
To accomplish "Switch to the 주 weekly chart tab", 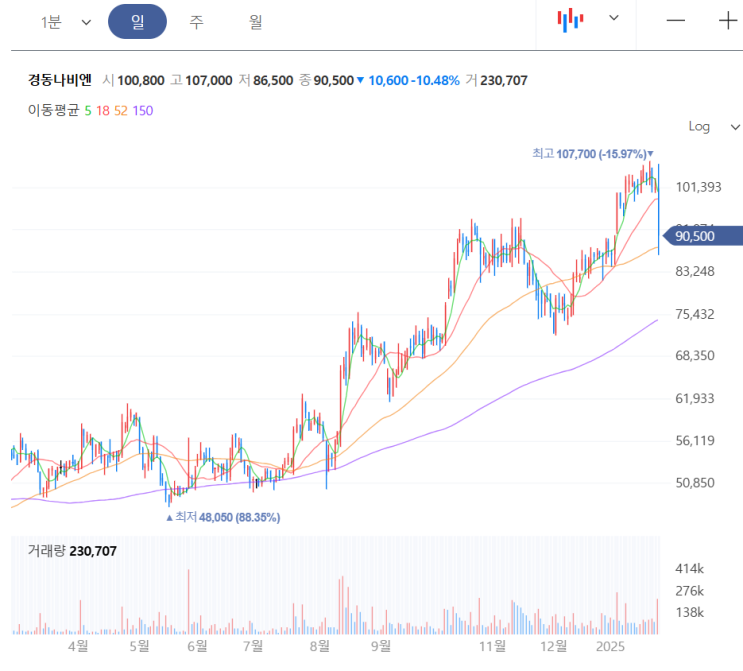I will click(196, 21).
